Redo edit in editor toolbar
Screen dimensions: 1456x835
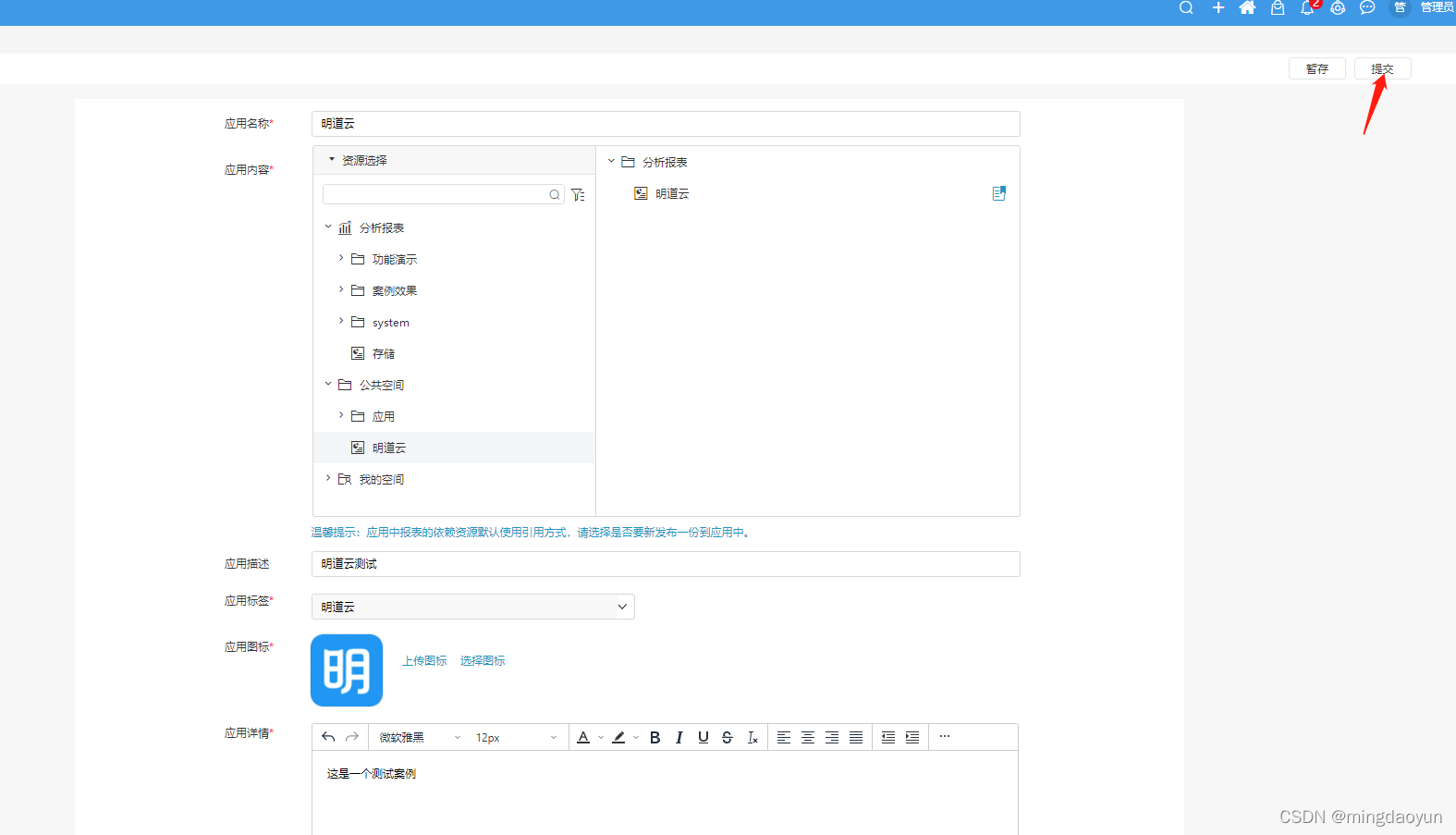coord(352,737)
